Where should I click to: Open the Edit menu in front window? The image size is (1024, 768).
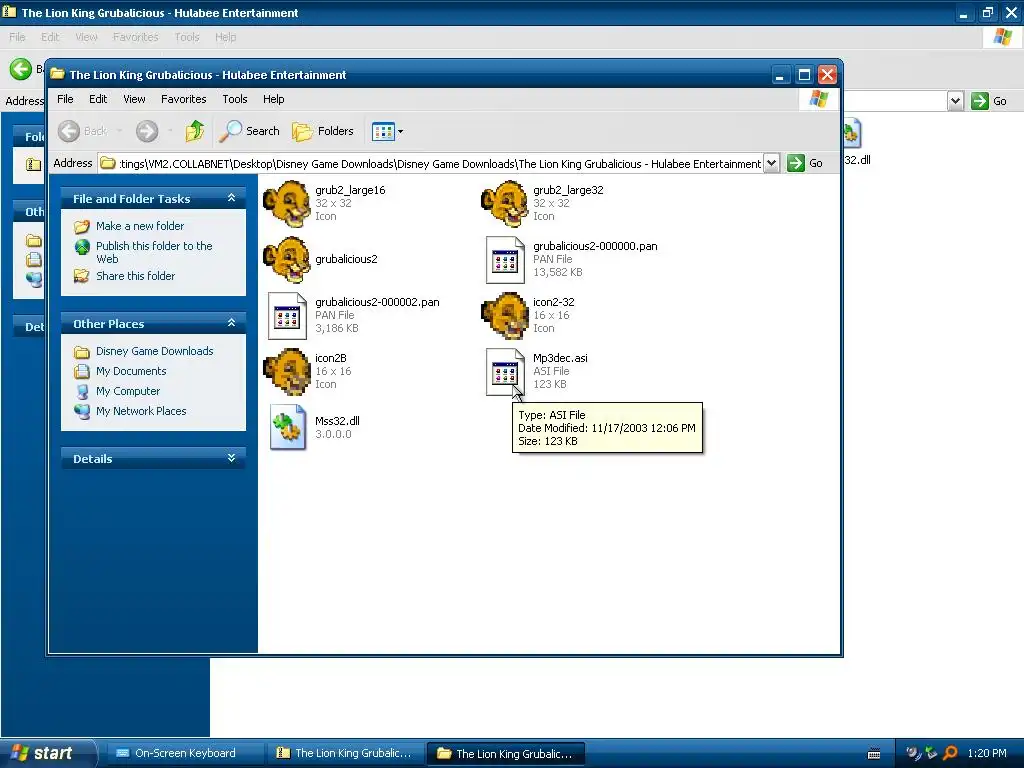click(x=98, y=99)
